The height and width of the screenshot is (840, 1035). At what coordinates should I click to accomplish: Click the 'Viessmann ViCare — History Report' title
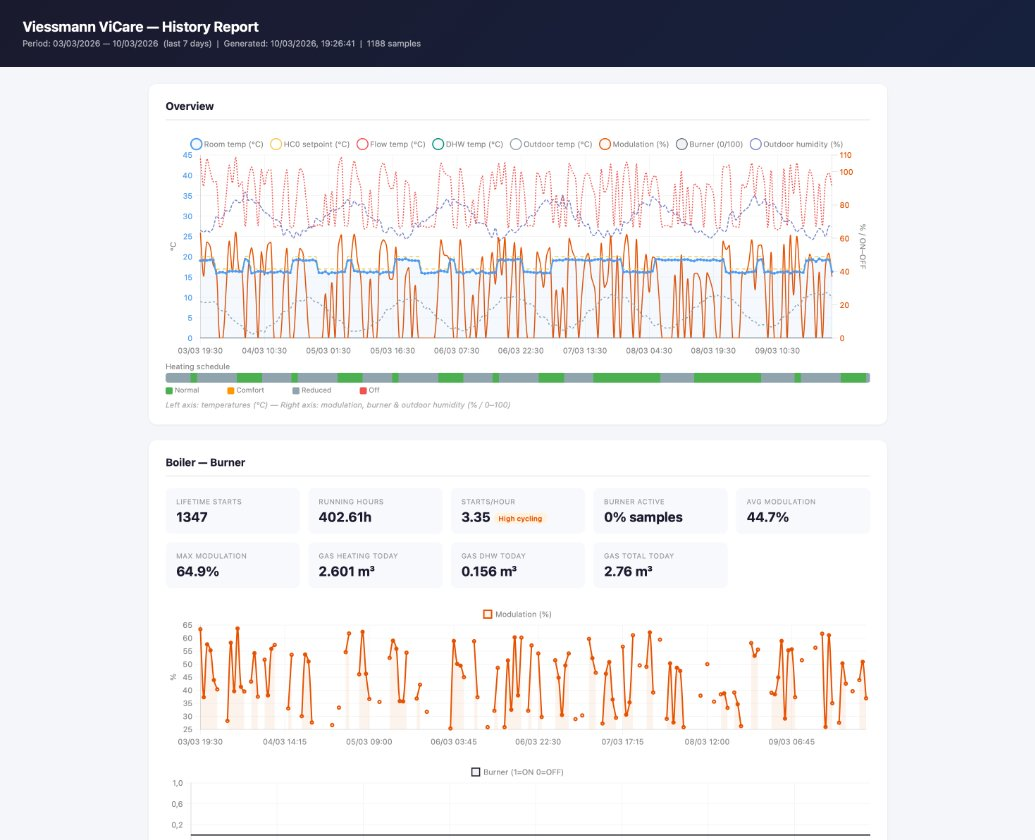[x=141, y=27]
